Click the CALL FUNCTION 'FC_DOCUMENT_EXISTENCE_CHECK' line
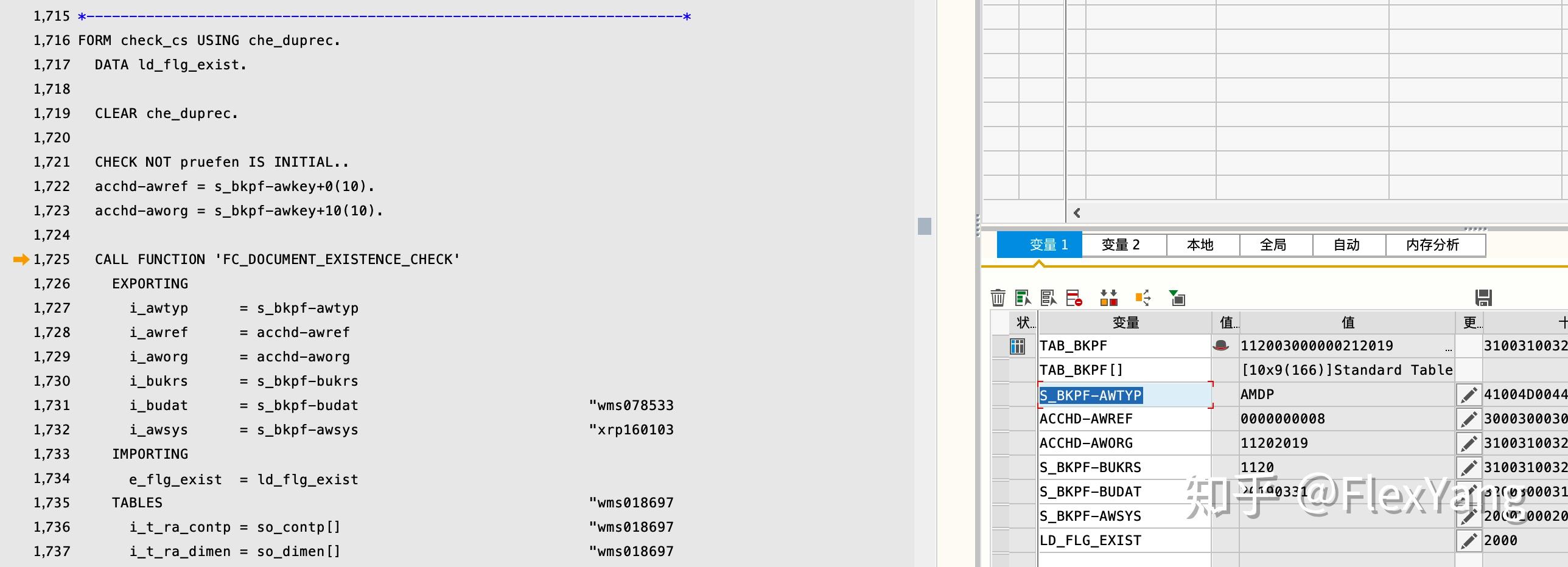The image size is (1568, 567). click(x=278, y=260)
